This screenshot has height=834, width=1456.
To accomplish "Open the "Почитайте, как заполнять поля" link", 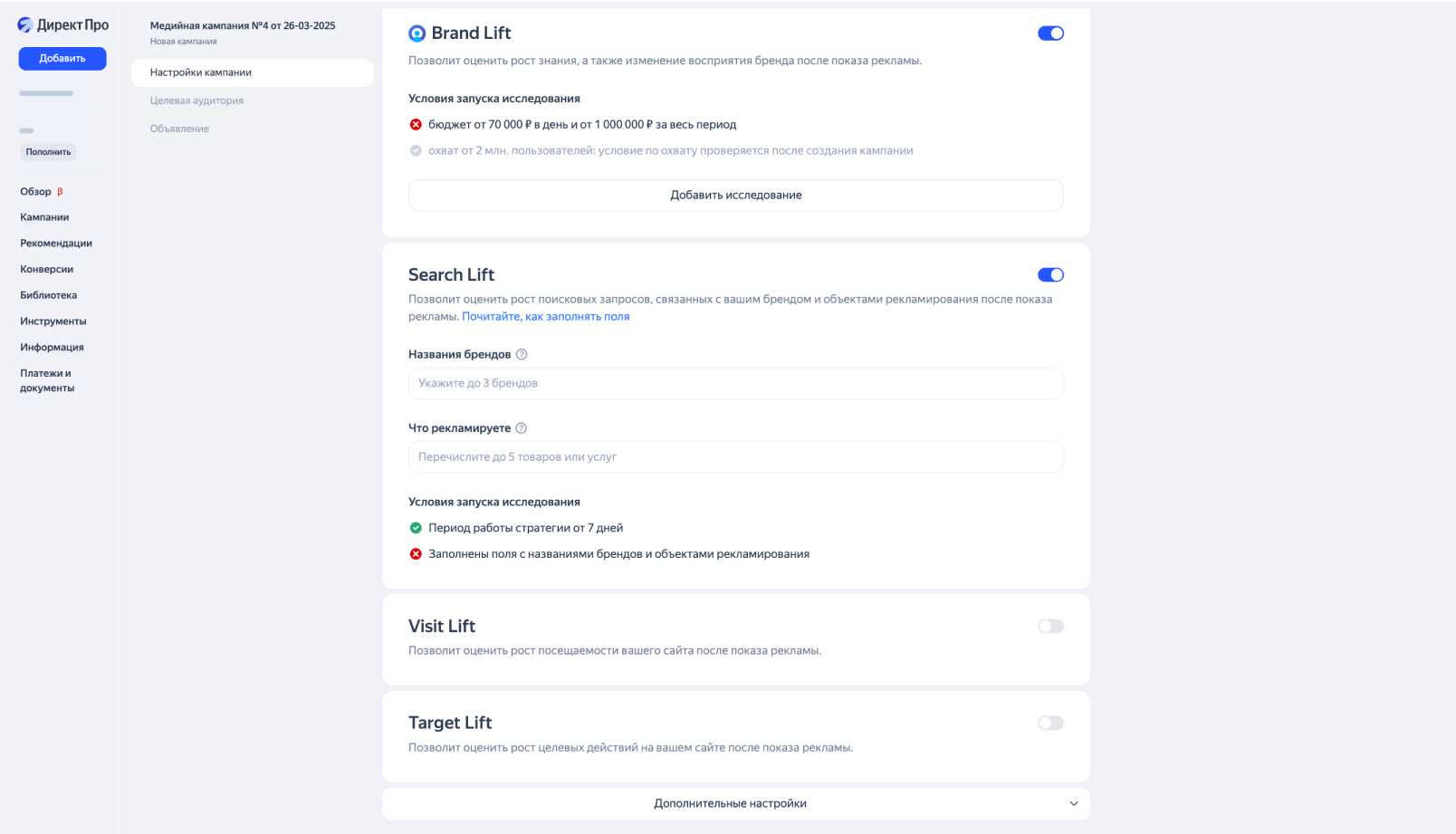I will click(x=545, y=317).
